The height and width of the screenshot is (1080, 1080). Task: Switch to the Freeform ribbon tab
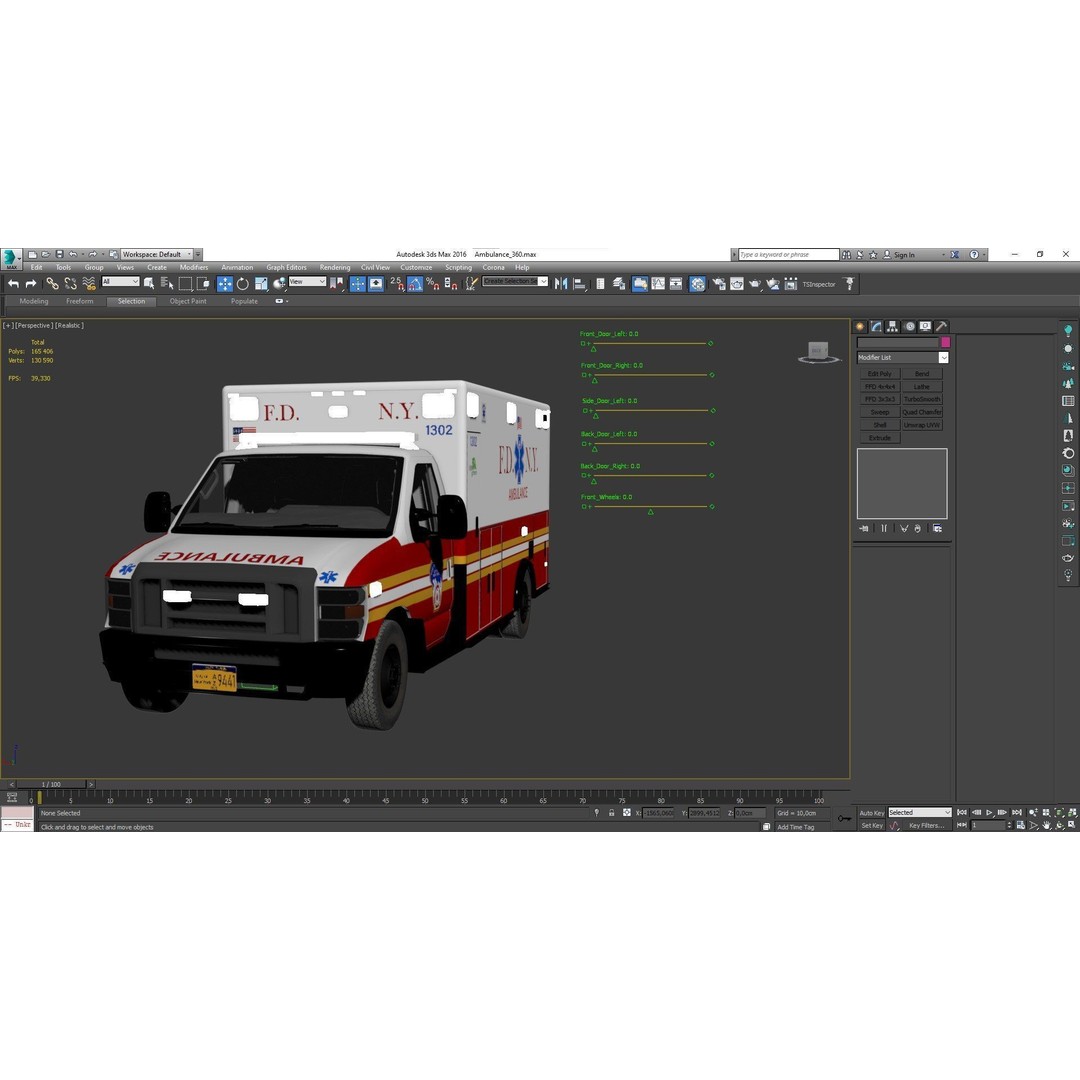(80, 301)
